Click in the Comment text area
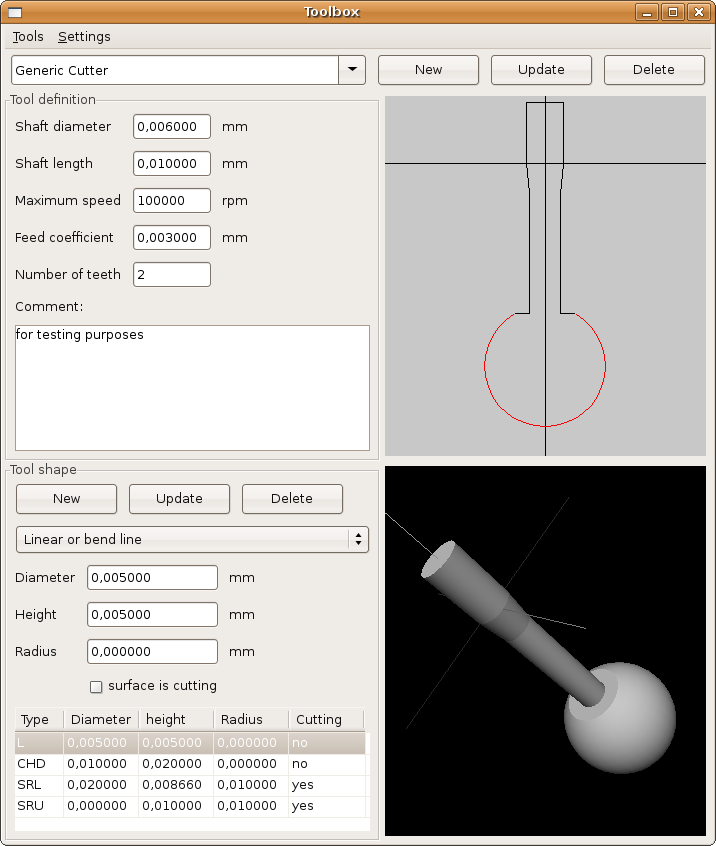Screen dimensions: 716x846 coord(192,388)
